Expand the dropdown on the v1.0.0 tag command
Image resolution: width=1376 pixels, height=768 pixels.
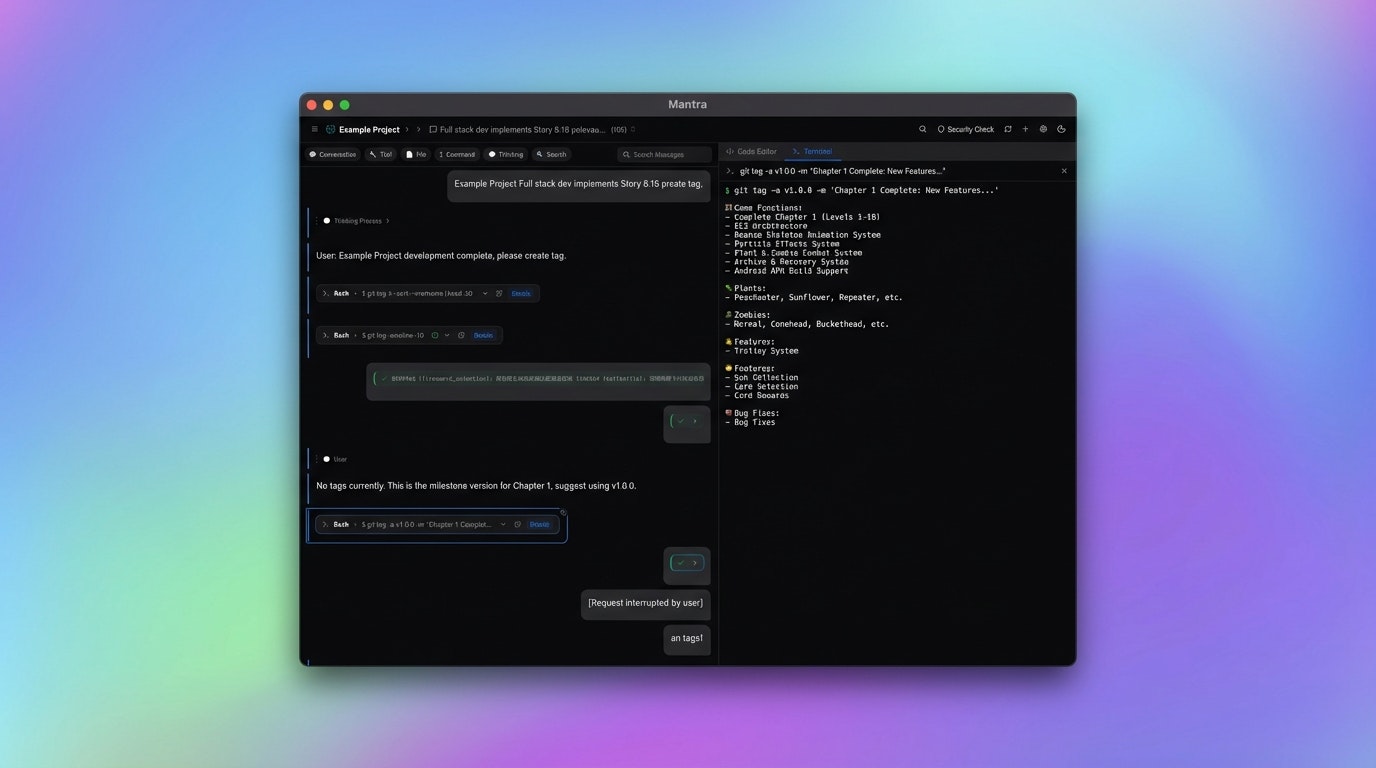[x=503, y=523]
